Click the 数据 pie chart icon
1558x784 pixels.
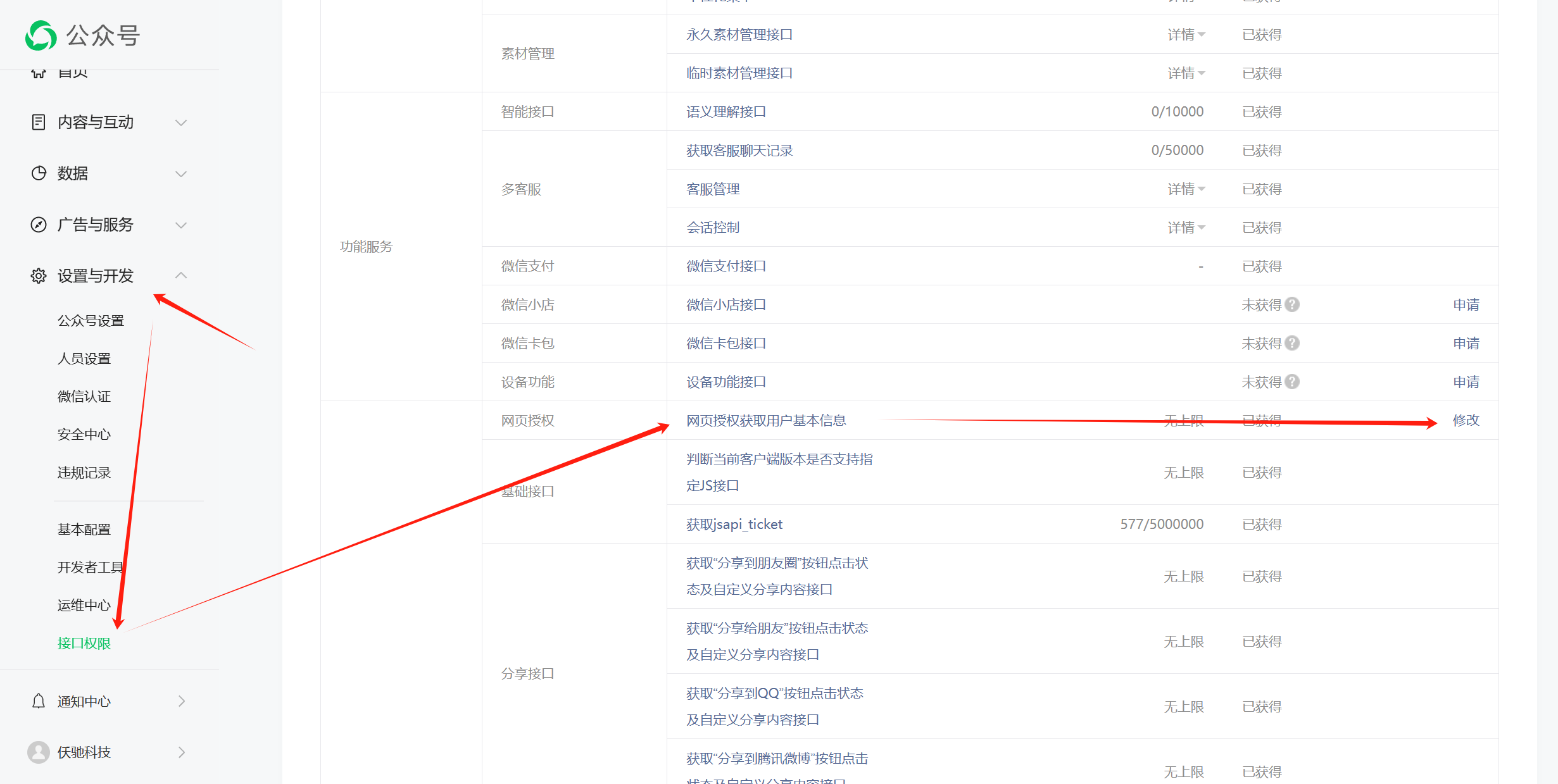[x=39, y=173]
